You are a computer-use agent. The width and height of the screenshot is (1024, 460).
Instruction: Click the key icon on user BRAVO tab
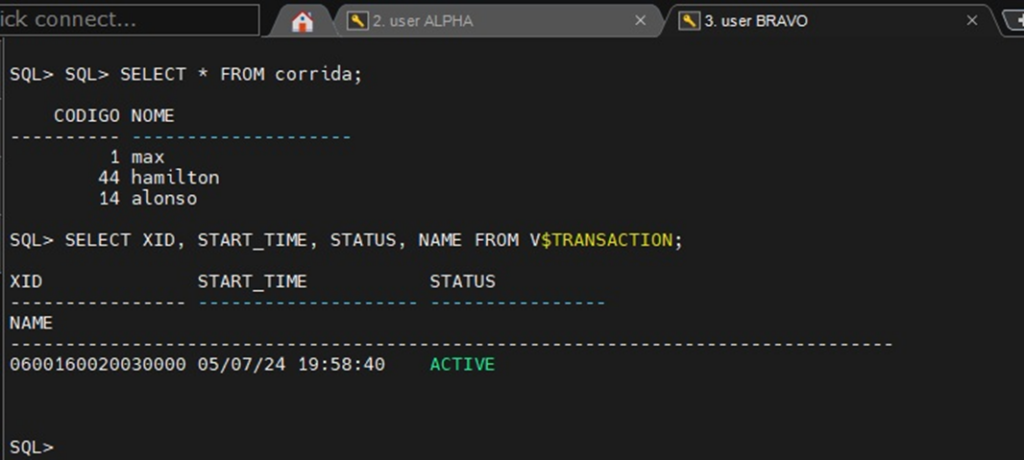click(x=689, y=21)
